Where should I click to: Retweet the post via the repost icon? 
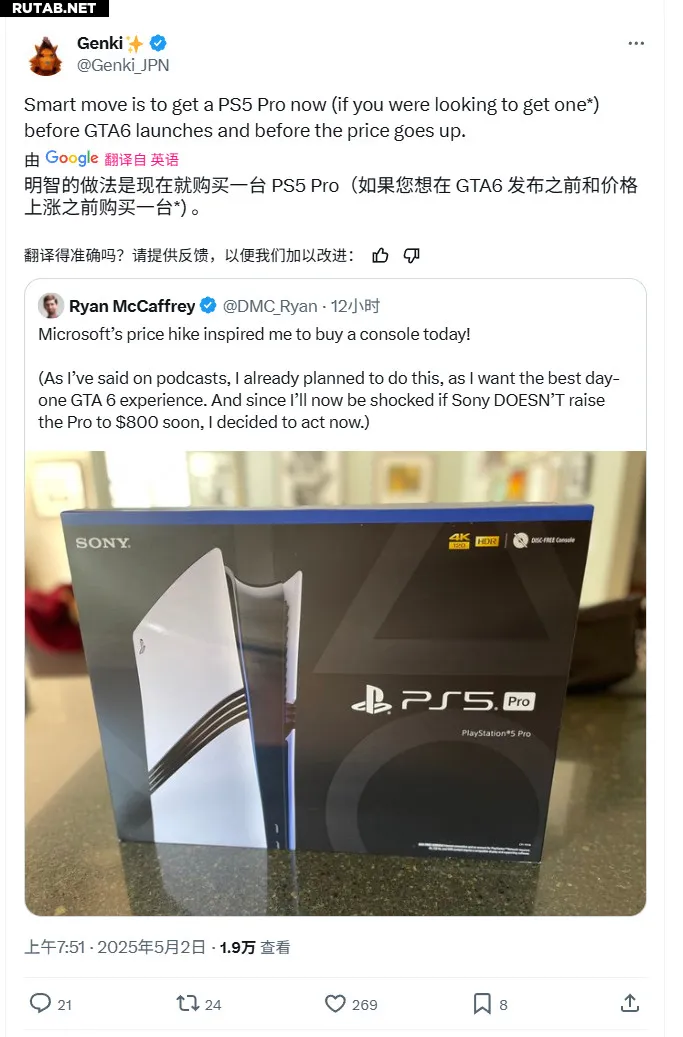(188, 1003)
